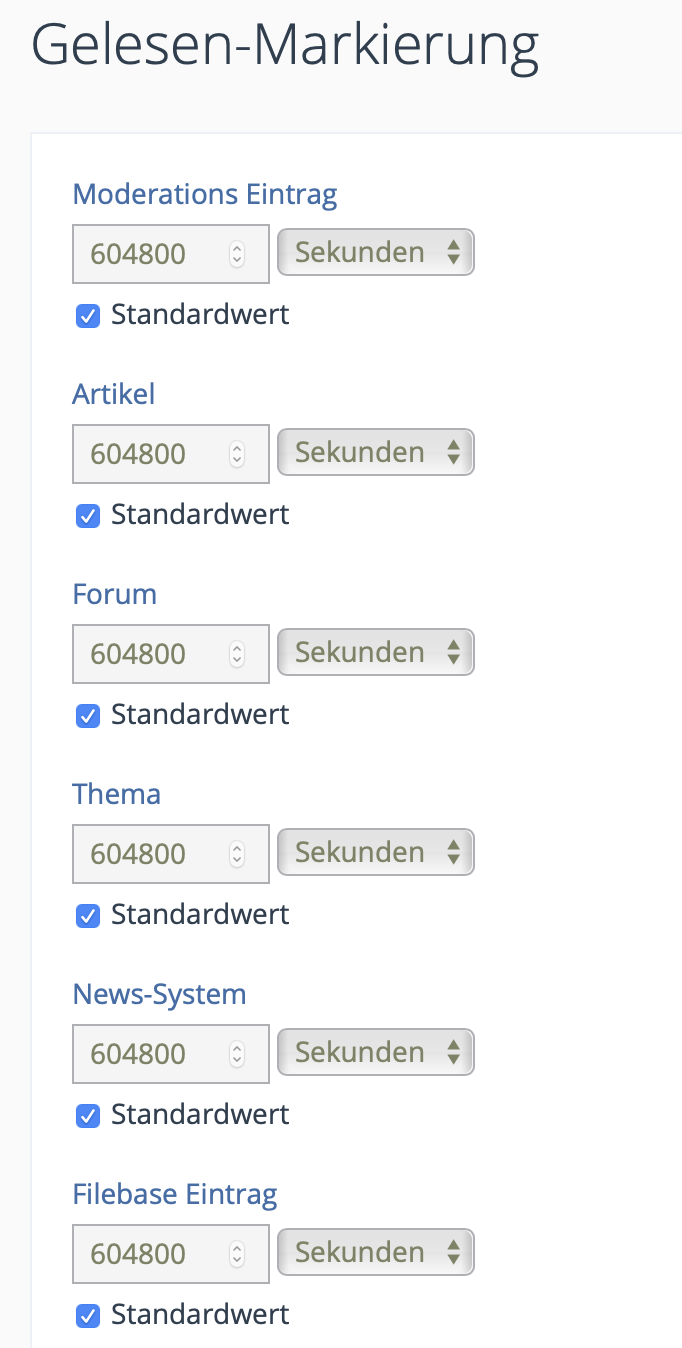Click the Moderations Eintrag number field

[x=150, y=254]
